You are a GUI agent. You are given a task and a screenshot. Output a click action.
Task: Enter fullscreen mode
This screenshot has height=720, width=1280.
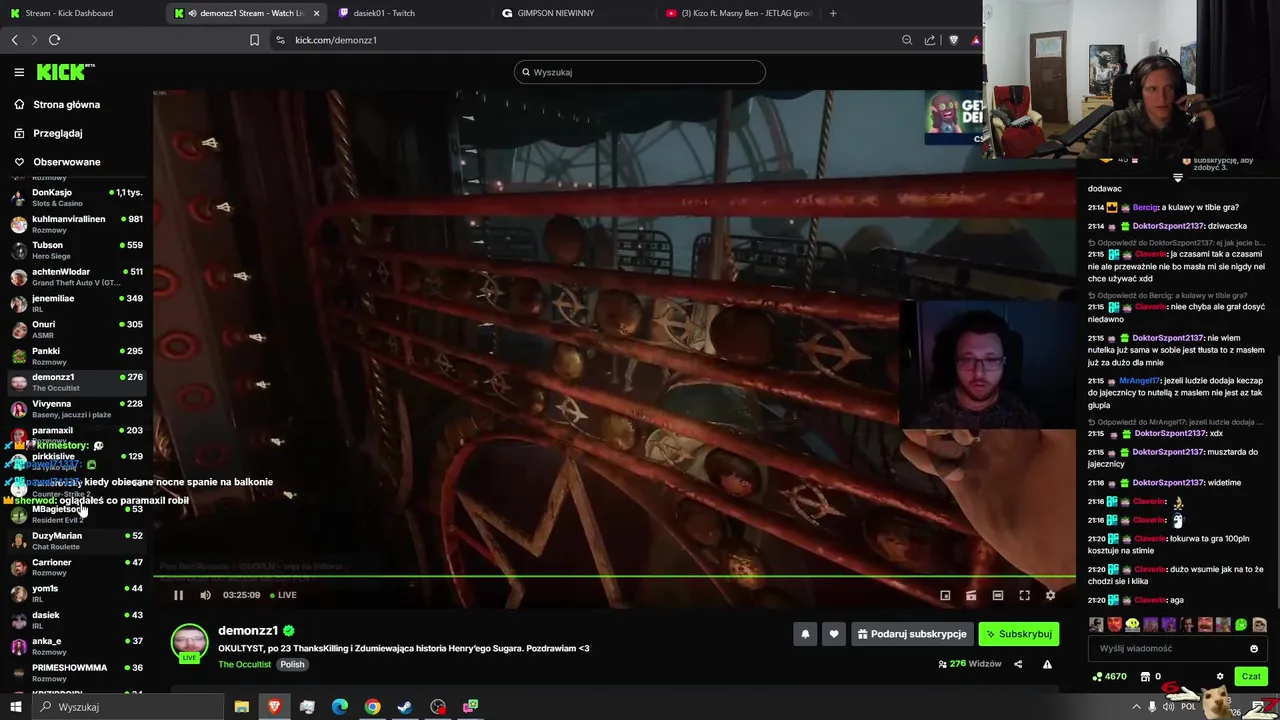(1024, 595)
